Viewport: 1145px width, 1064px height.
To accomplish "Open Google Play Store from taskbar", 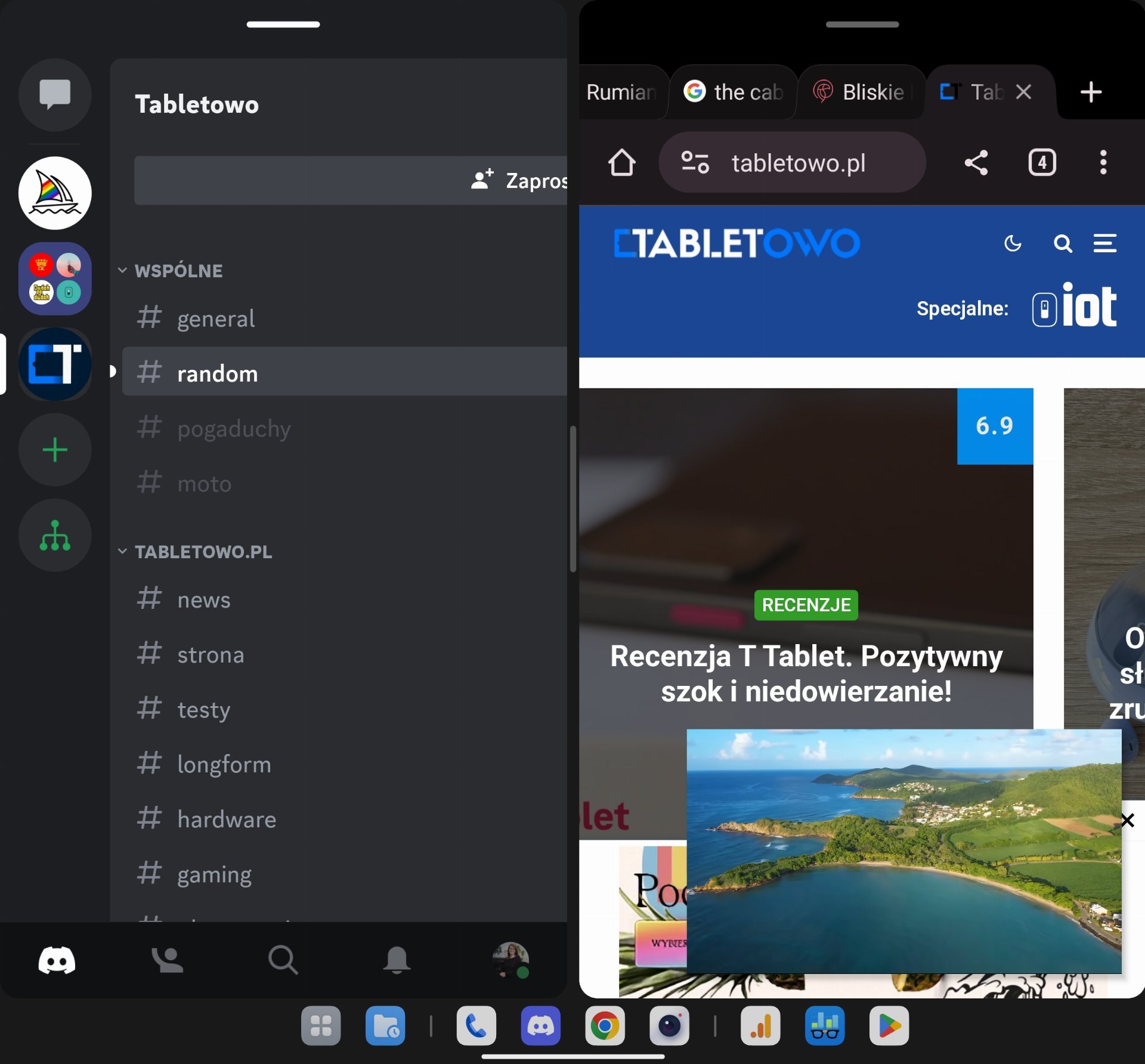I will [889, 1026].
